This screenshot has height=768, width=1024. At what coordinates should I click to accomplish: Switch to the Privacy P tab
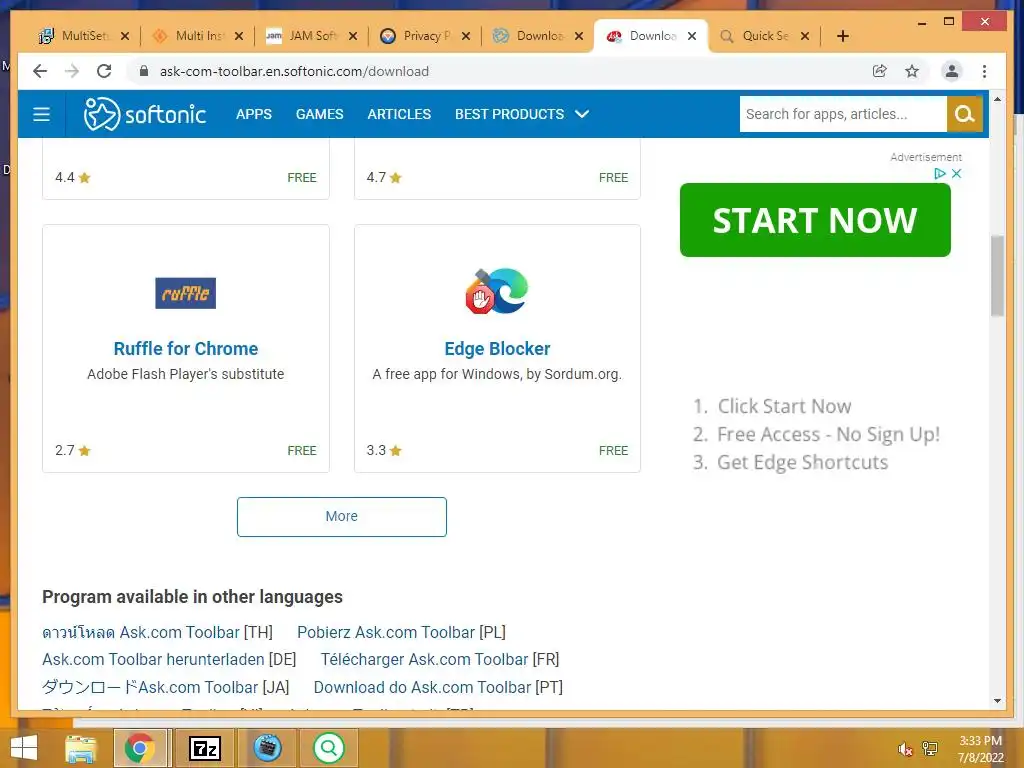[424, 36]
